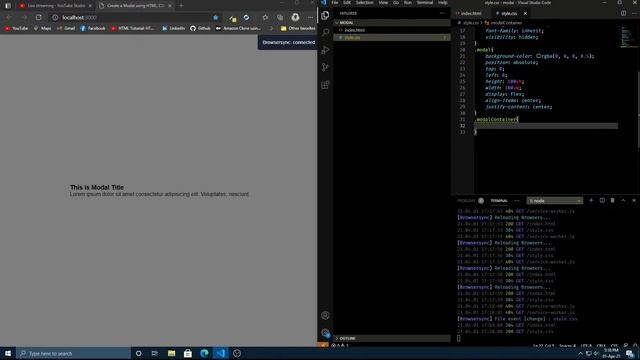
Task: Show more bookmarks overflow chevron
Action: point(271,28)
